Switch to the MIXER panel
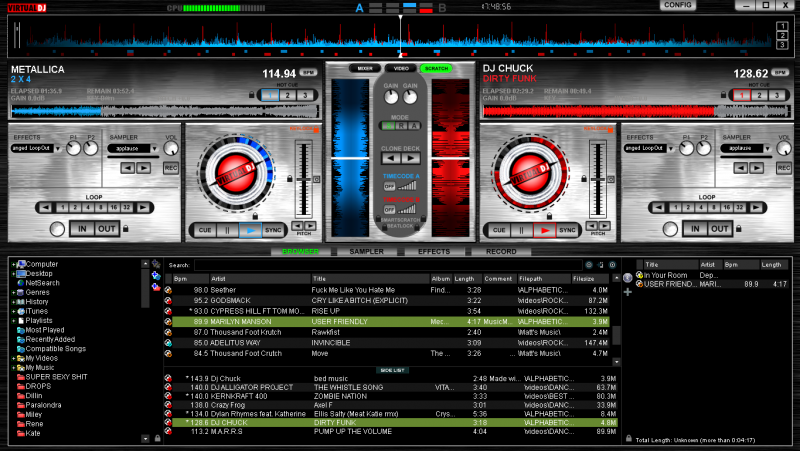The width and height of the screenshot is (800, 451). [x=365, y=68]
